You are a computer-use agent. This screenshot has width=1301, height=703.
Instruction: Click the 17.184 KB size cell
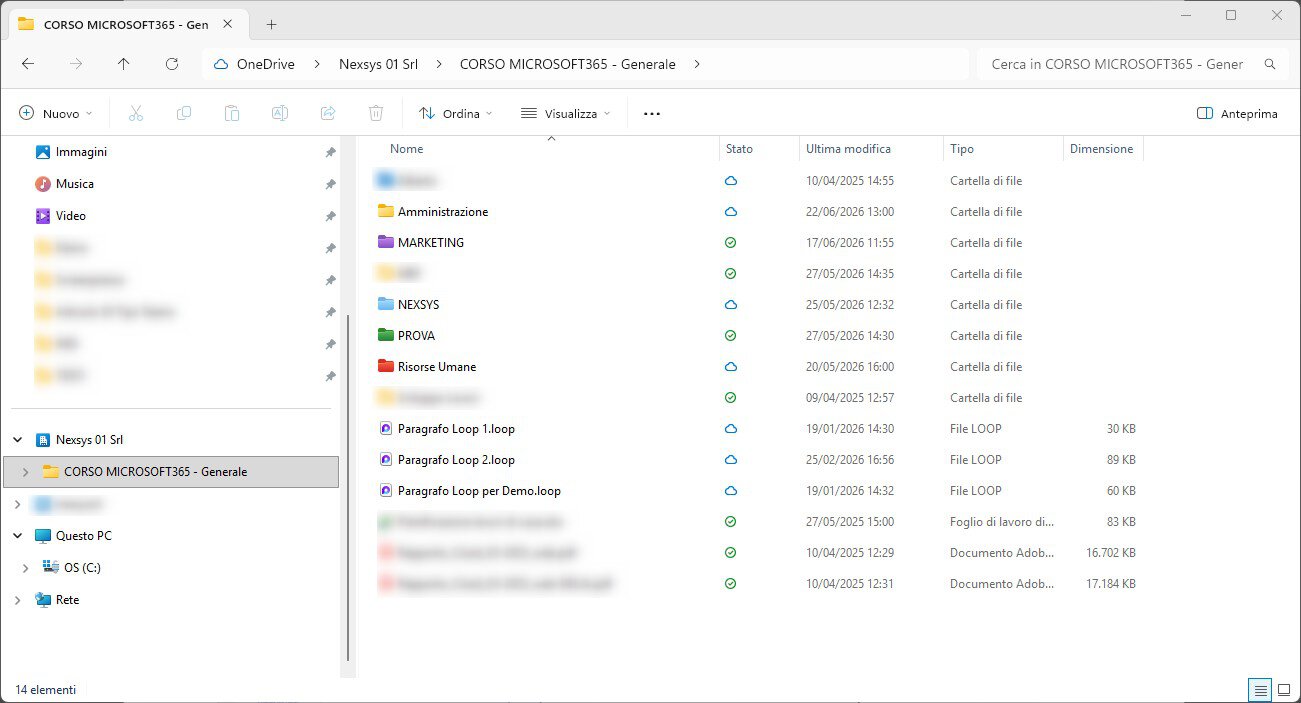pyautogui.click(x=1110, y=584)
